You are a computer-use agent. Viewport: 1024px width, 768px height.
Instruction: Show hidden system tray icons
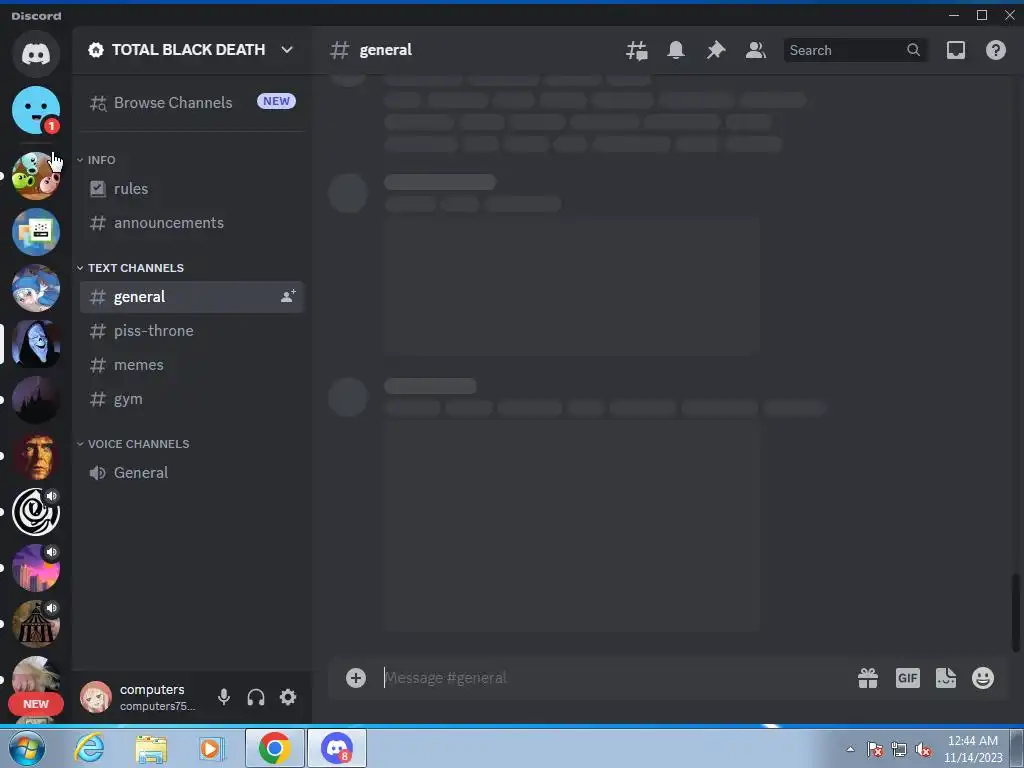click(x=850, y=749)
